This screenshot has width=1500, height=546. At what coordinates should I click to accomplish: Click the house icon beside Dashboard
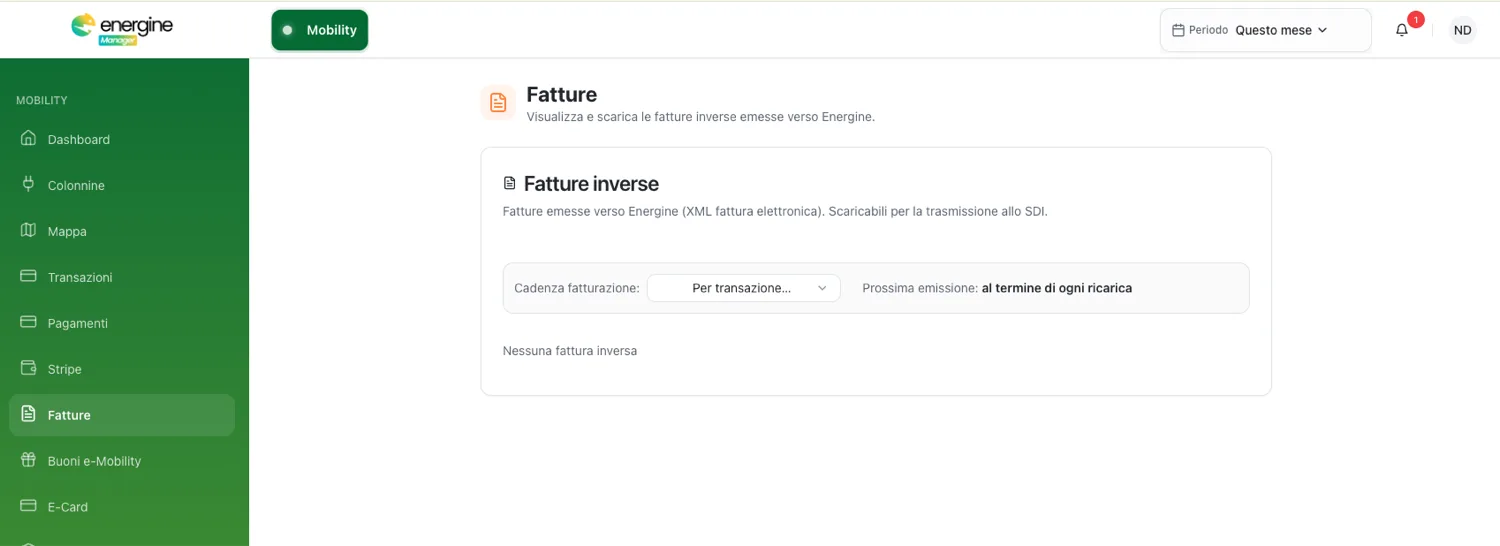point(28,138)
